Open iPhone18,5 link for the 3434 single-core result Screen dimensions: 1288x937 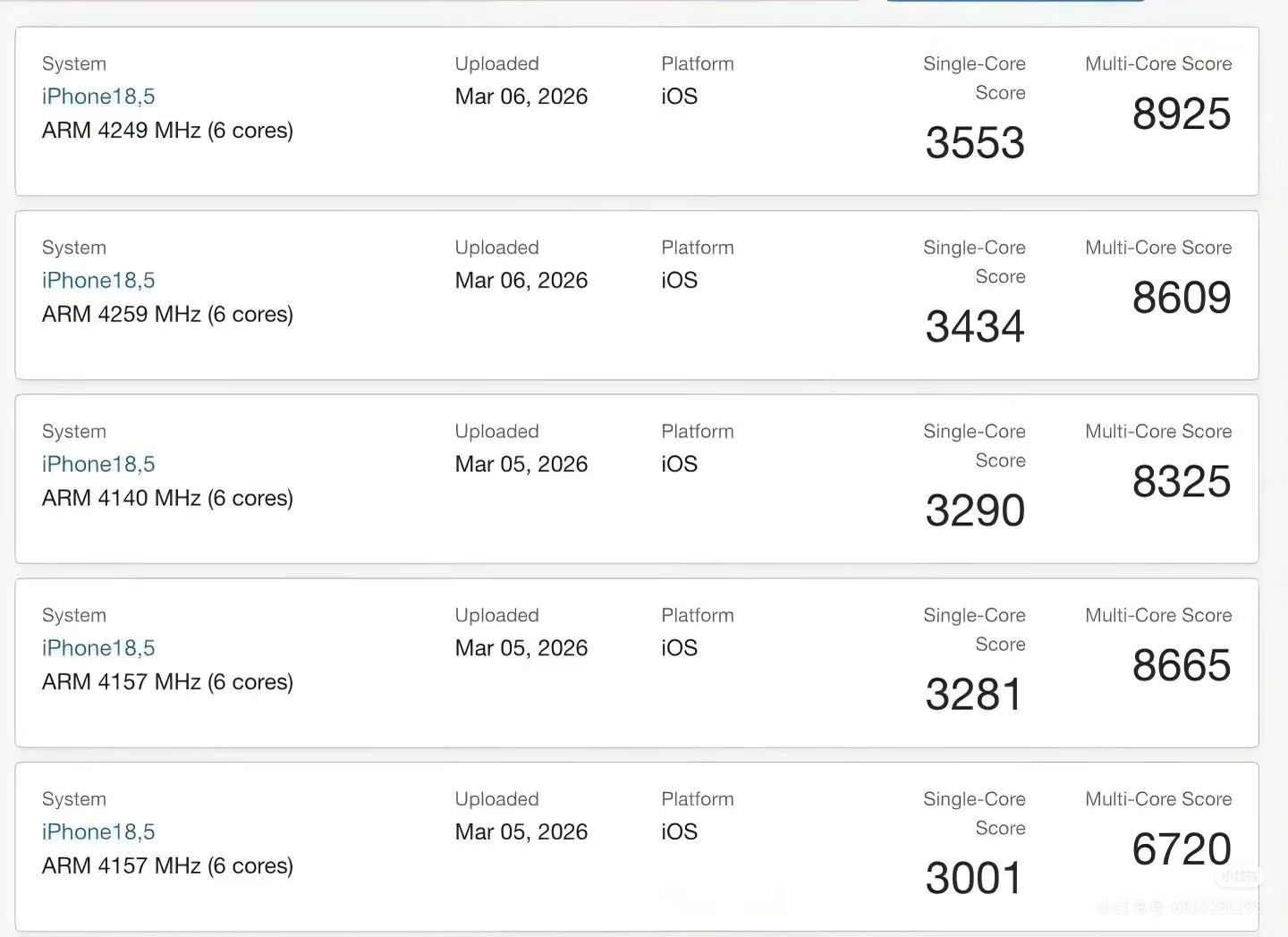[x=98, y=281]
